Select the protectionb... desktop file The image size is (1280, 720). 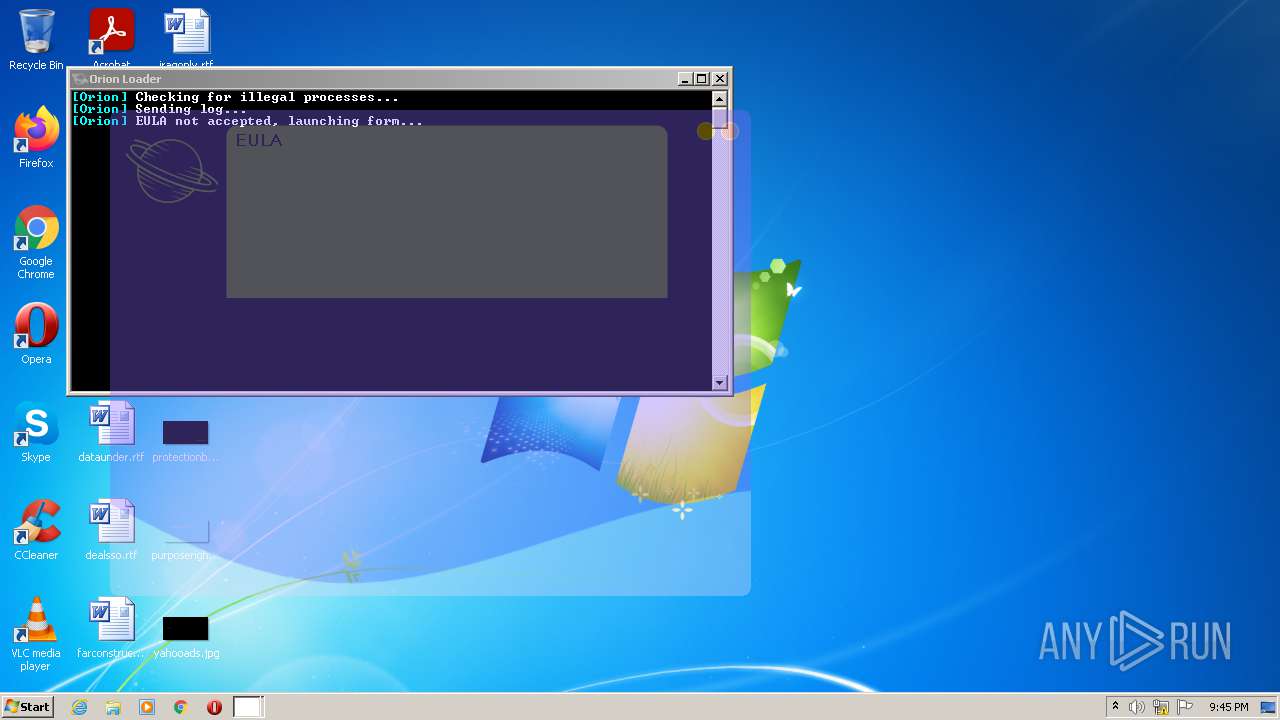pyautogui.click(x=186, y=440)
